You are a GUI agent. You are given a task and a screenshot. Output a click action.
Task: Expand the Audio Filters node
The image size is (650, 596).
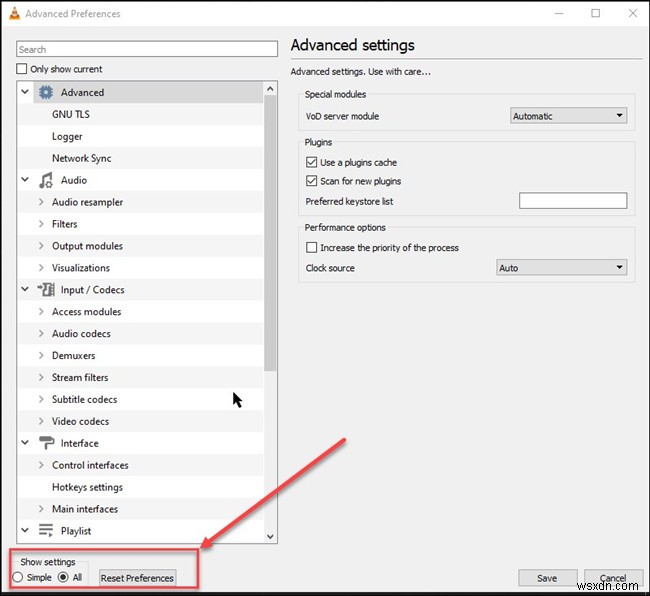click(x=41, y=224)
